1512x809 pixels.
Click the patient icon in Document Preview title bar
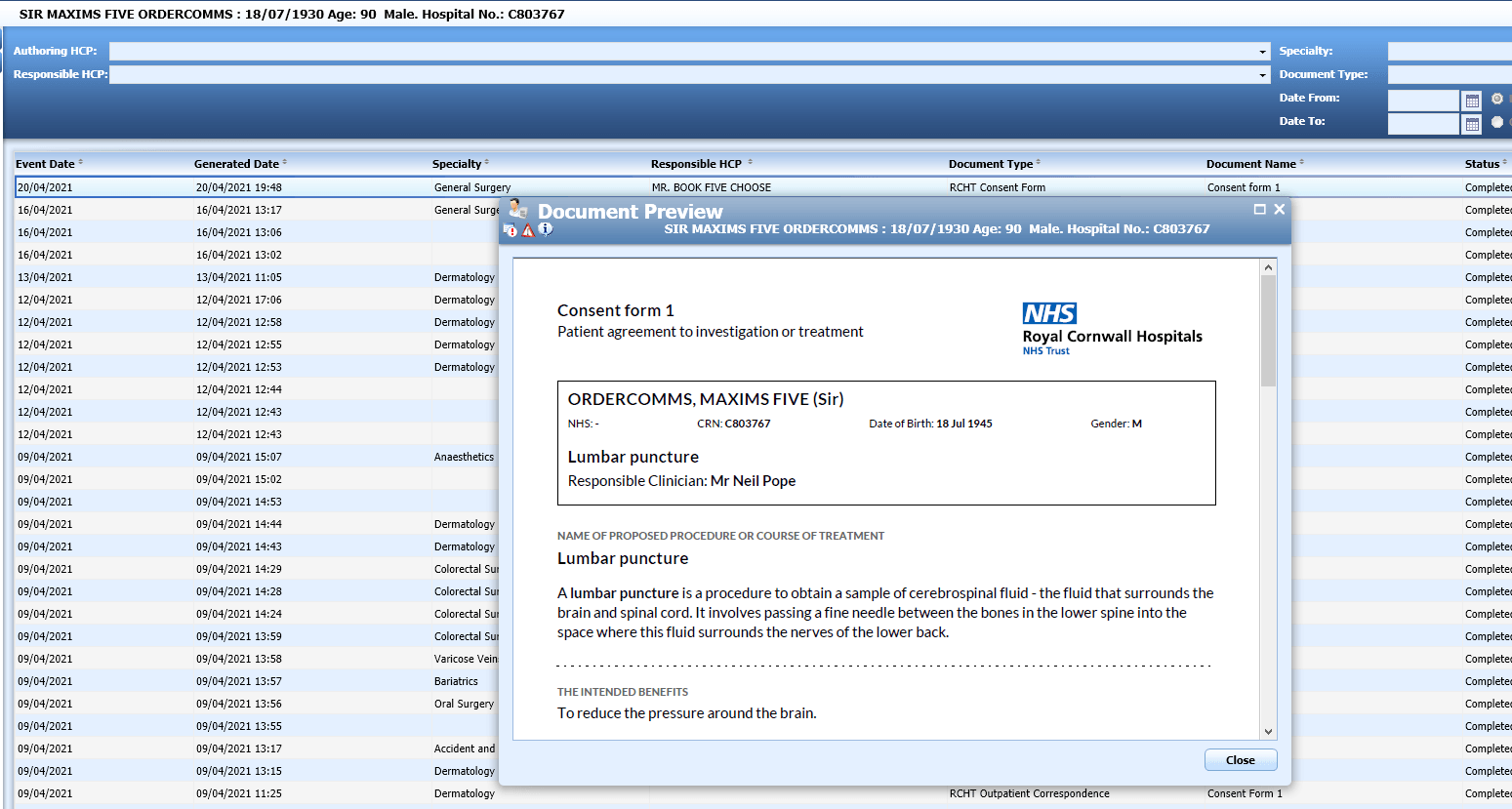point(517,209)
